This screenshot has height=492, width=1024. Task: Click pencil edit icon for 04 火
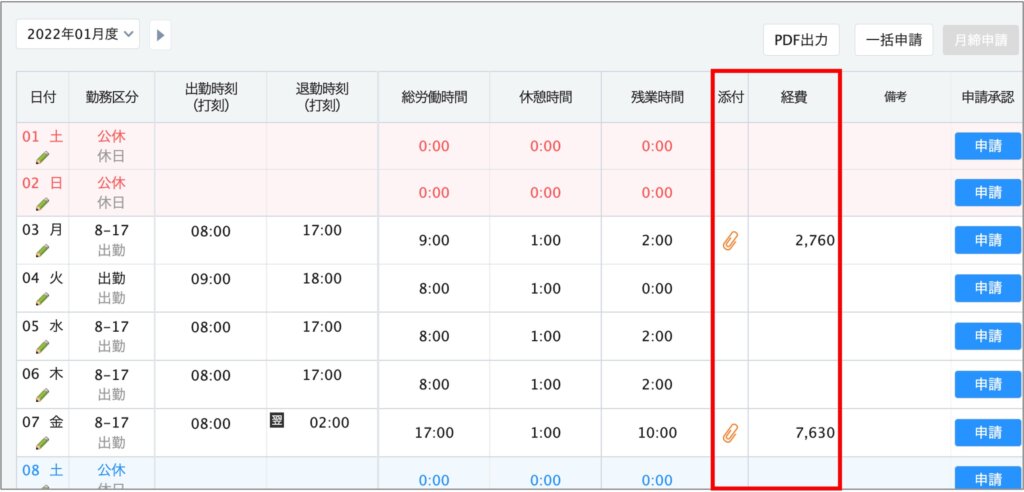click(42, 298)
